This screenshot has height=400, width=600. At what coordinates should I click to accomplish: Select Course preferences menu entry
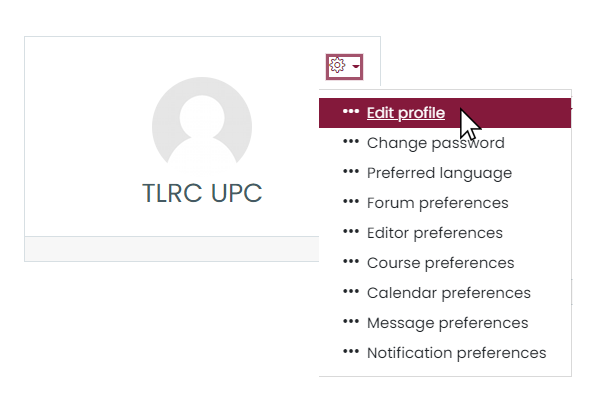coord(440,263)
